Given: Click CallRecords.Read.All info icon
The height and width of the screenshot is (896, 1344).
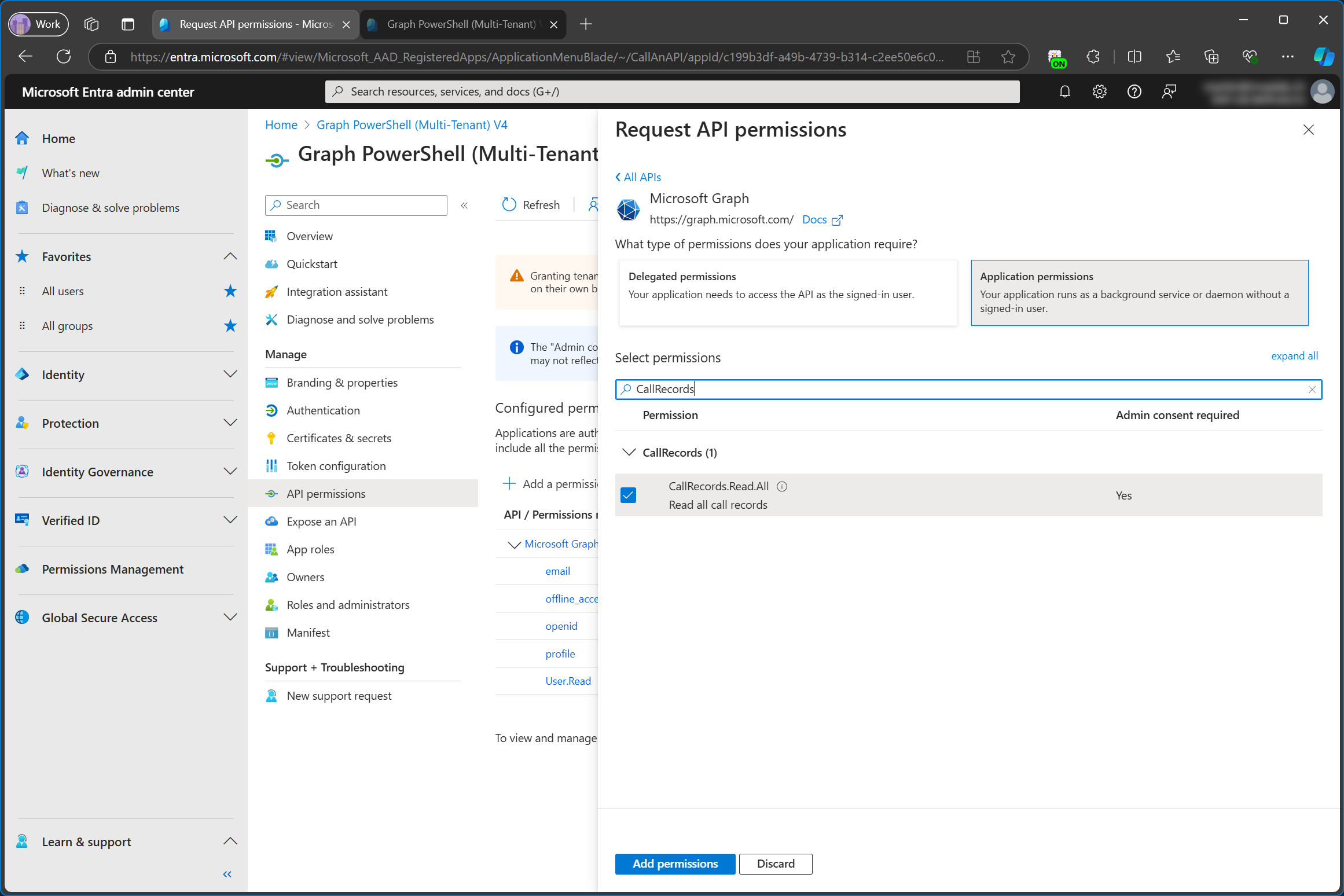Looking at the screenshot, I should [782, 486].
